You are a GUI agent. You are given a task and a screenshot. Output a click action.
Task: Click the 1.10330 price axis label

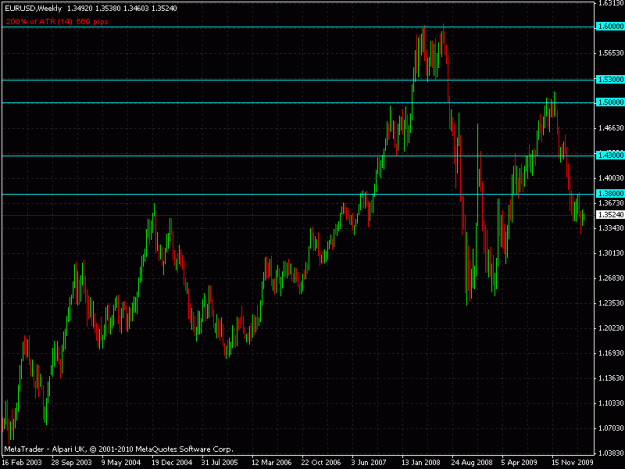point(611,403)
